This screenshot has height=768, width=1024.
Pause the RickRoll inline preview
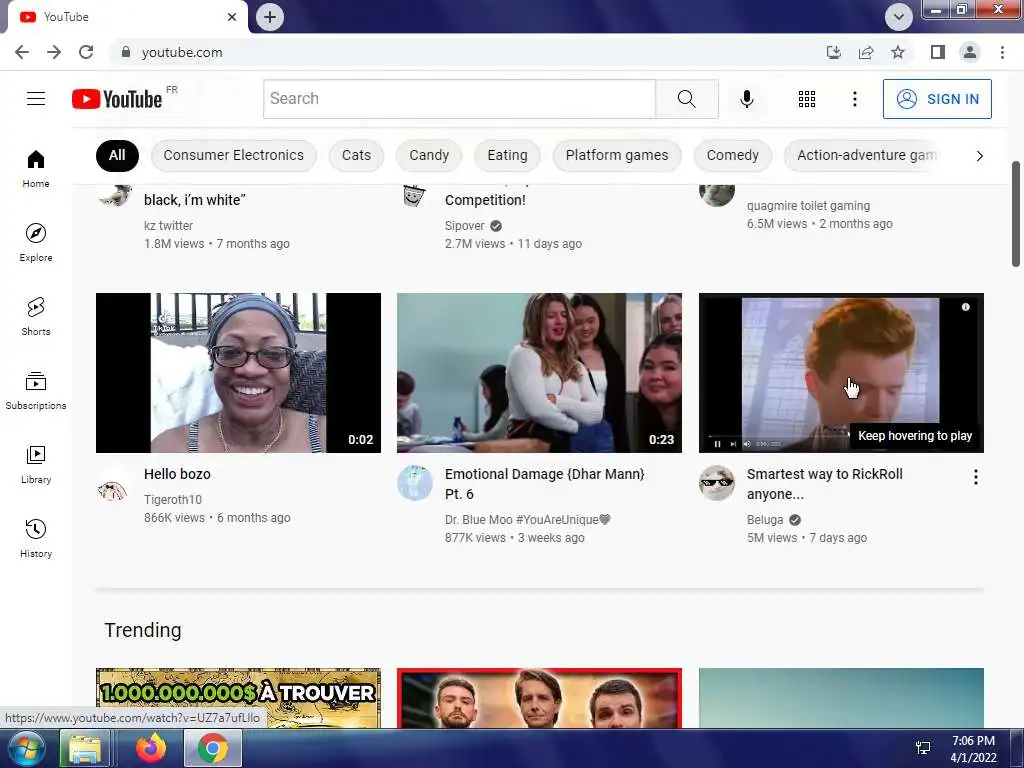(717, 444)
